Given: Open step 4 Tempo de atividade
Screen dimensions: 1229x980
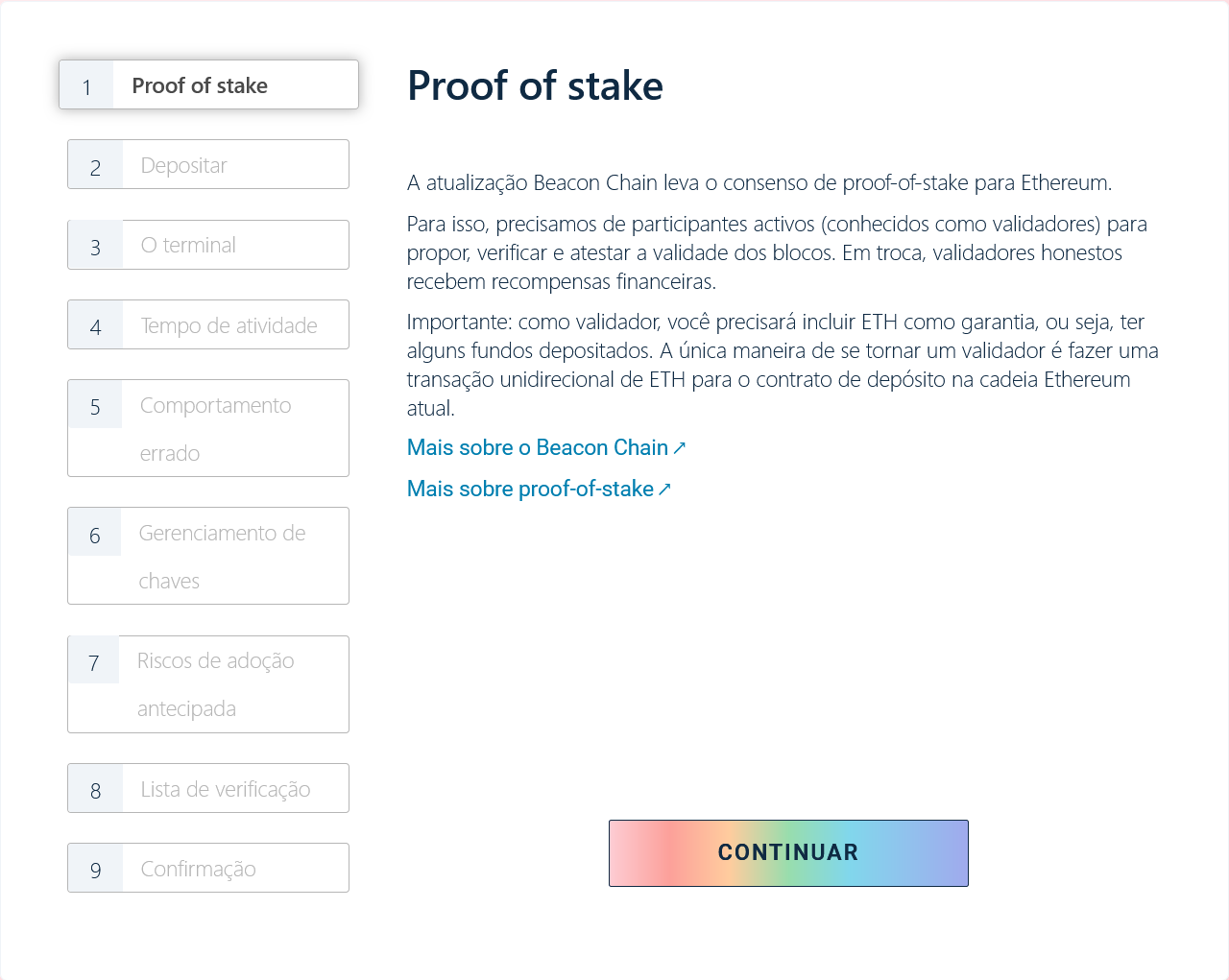Looking at the screenshot, I should click(x=207, y=324).
